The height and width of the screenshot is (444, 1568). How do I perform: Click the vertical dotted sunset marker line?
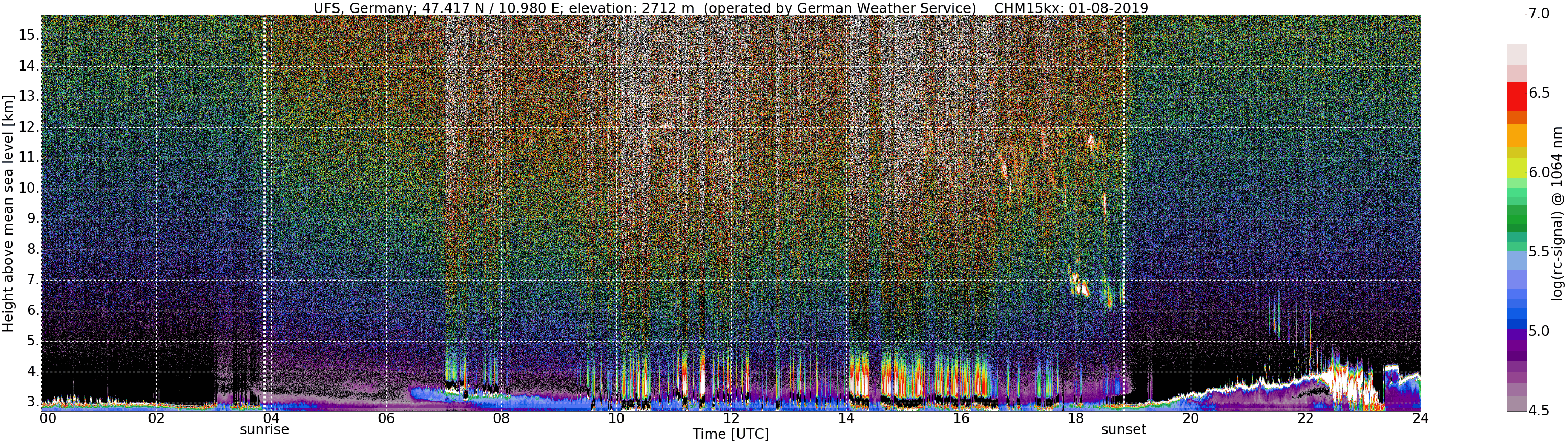[x=1124, y=213]
